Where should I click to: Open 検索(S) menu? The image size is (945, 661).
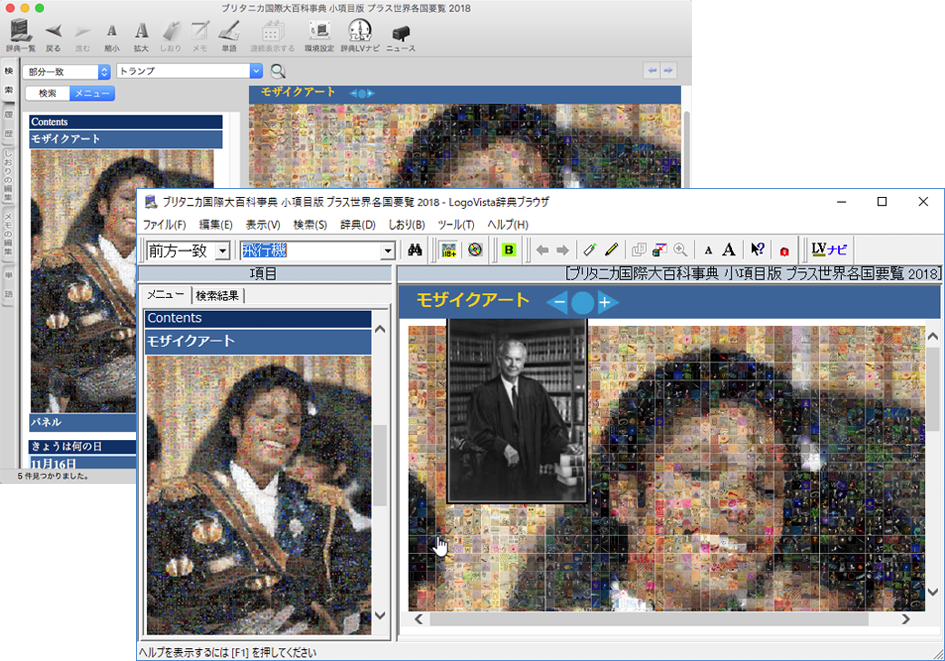pos(310,225)
